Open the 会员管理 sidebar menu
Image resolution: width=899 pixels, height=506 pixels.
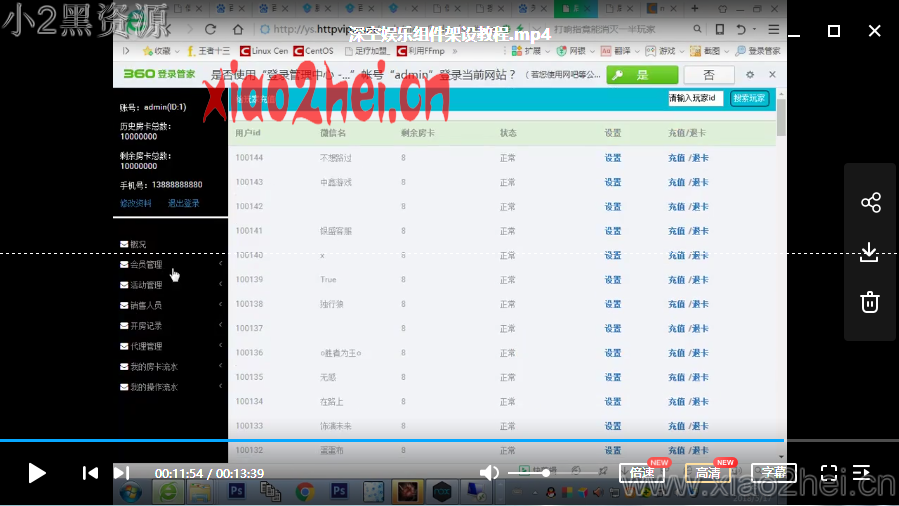[141, 265]
